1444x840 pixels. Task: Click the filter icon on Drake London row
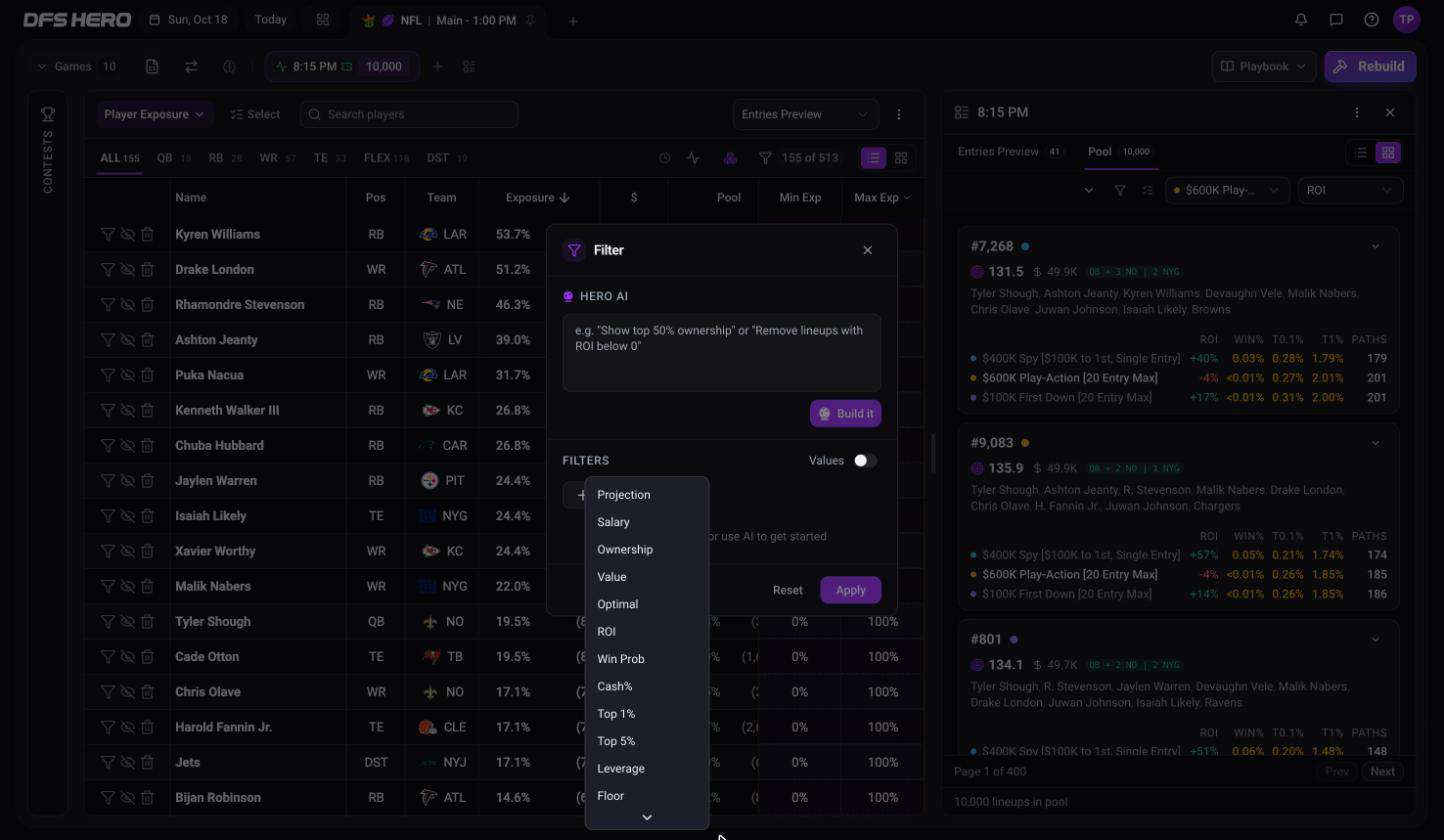click(107, 269)
